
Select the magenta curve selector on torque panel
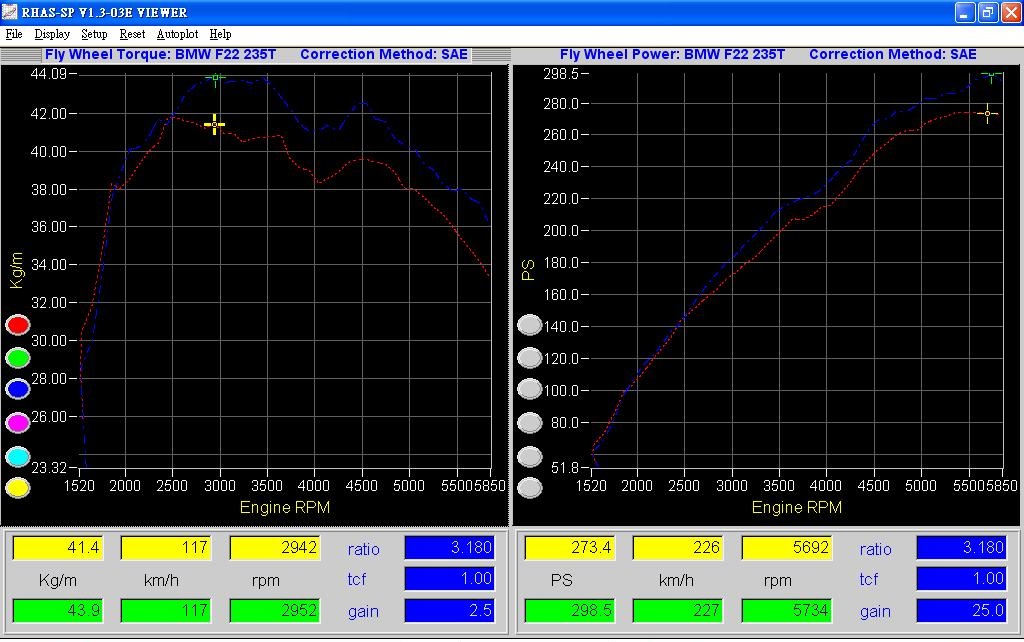(16, 421)
